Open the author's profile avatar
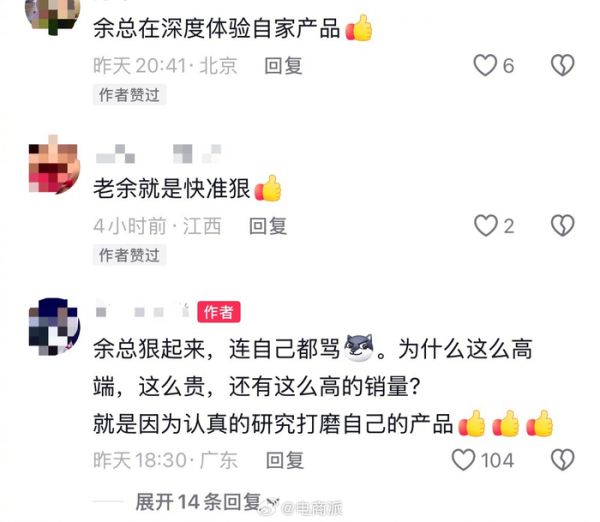600x522 pixels. (x=54, y=326)
